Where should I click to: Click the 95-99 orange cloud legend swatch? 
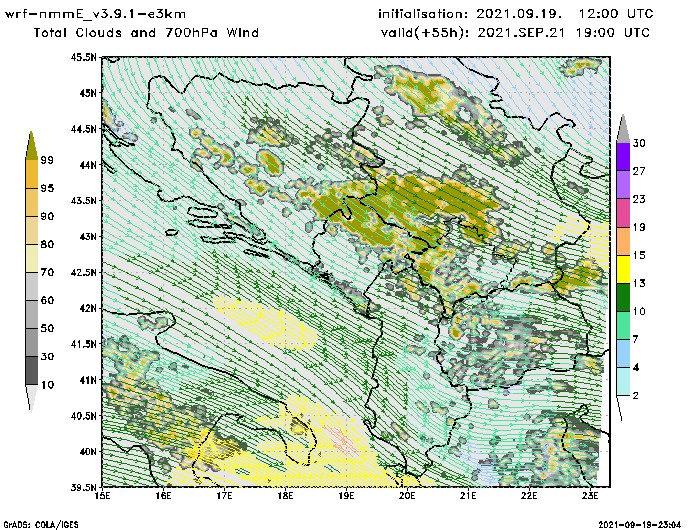(x=32, y=174)
